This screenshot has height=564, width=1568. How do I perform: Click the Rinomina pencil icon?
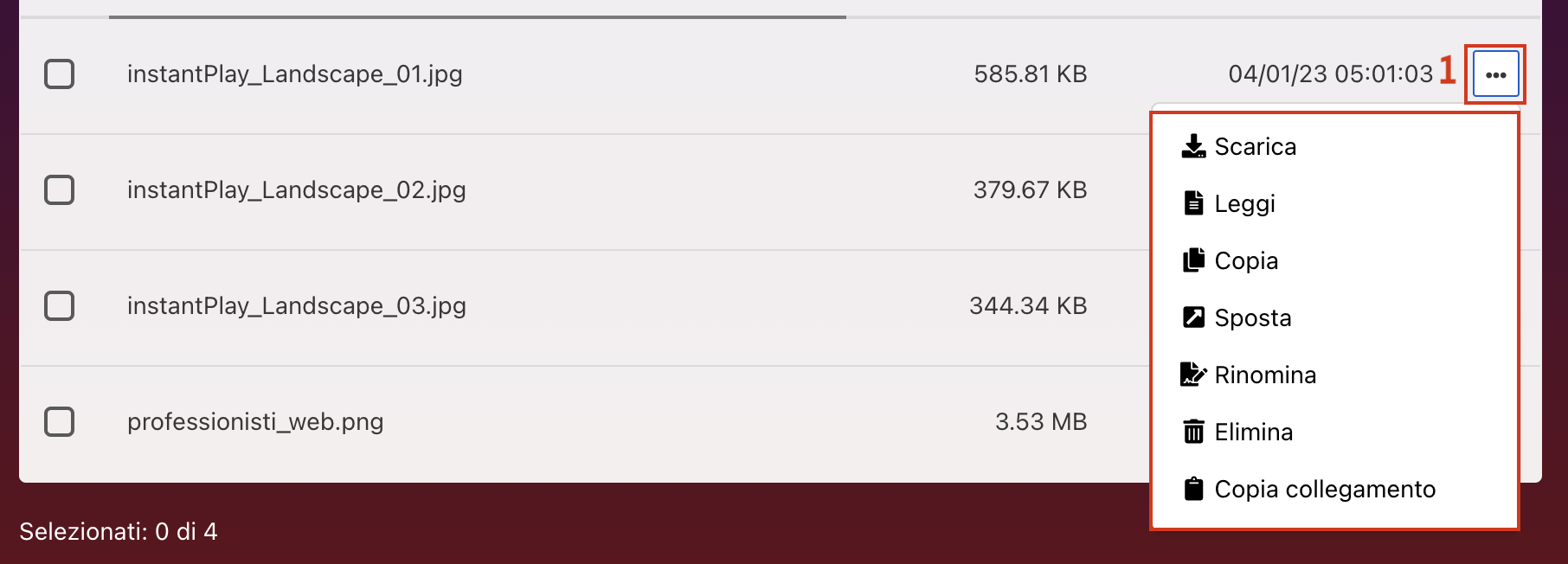click(1193, 375)
